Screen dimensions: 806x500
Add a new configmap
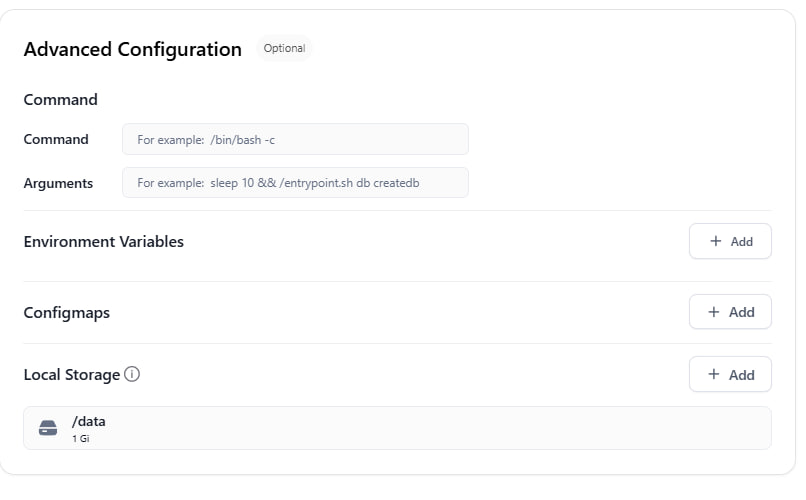point(730,312)
